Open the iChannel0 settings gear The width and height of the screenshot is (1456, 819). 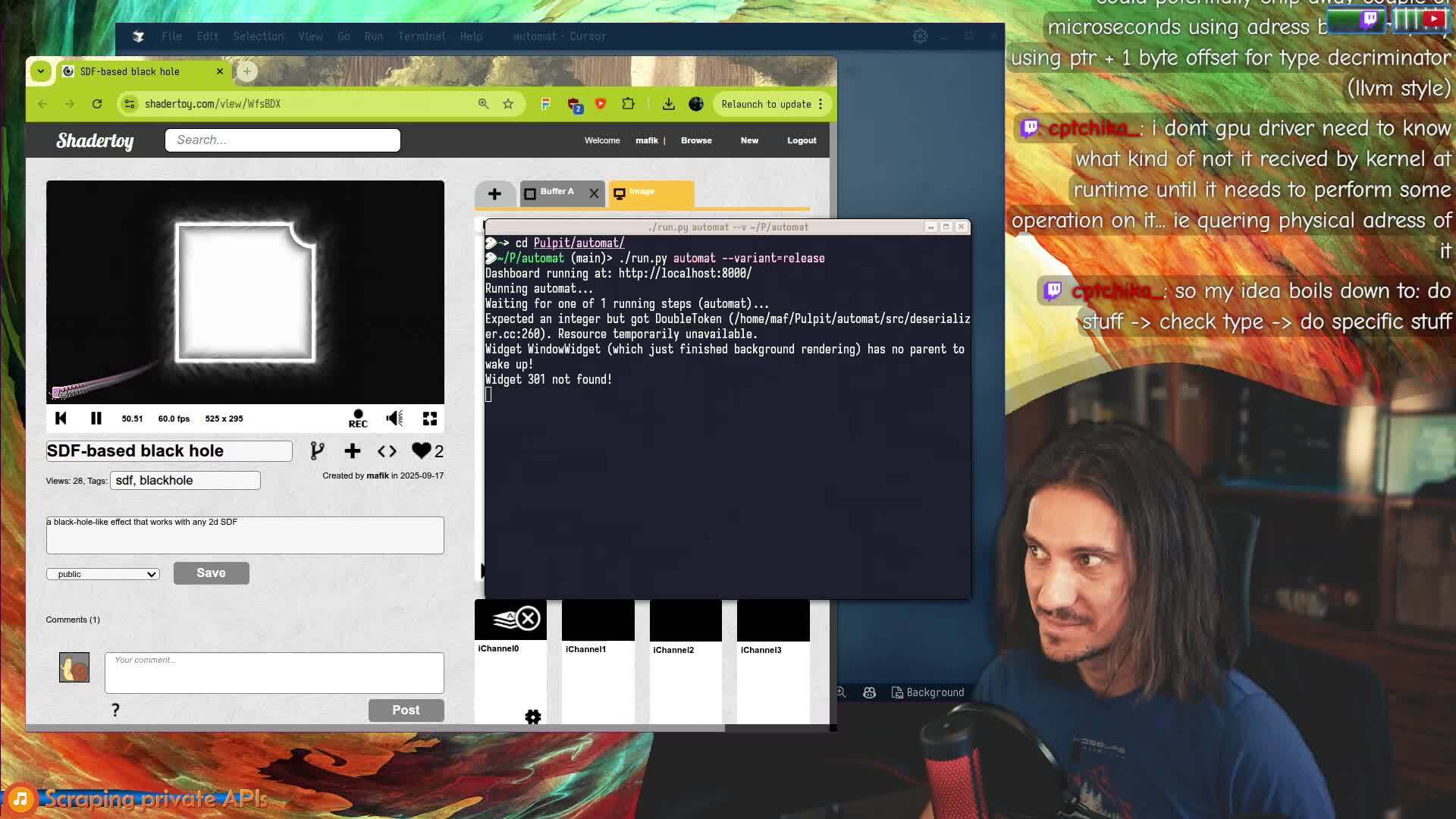533,717
